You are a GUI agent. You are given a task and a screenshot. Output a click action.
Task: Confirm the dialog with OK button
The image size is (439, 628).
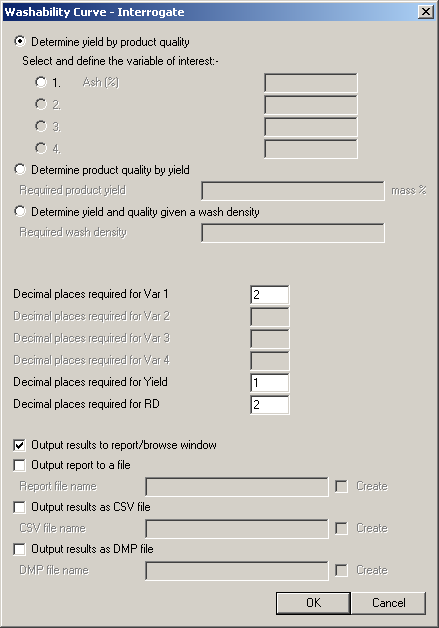pos(313,603)
